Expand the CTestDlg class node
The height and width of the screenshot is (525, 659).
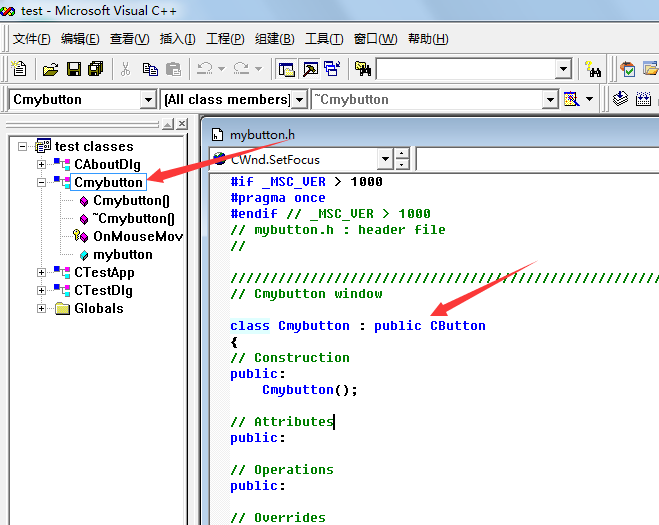click(41, 290)
